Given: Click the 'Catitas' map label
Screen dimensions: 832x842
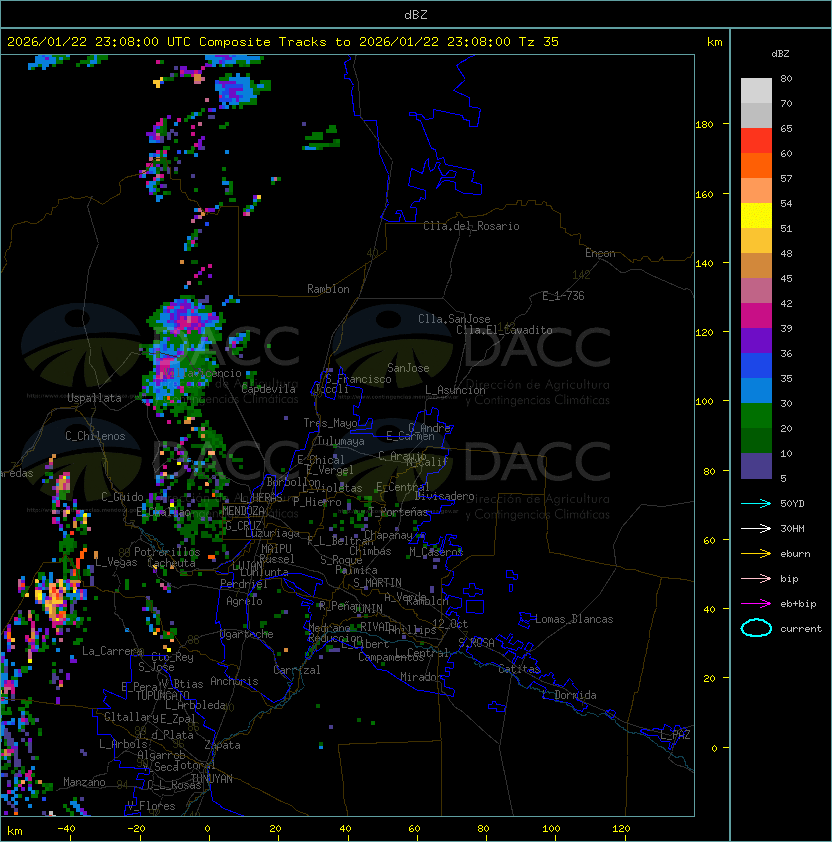Looking at the screenshot, I should coord(519,669).
